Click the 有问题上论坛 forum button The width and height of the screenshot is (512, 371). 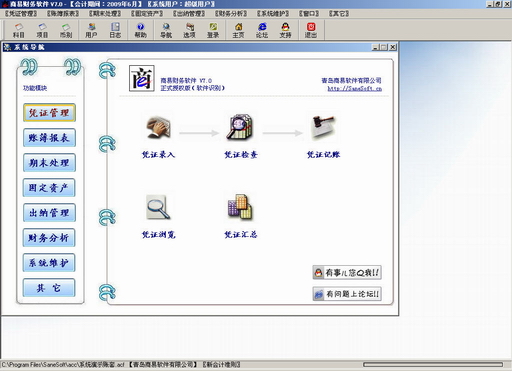347,294
